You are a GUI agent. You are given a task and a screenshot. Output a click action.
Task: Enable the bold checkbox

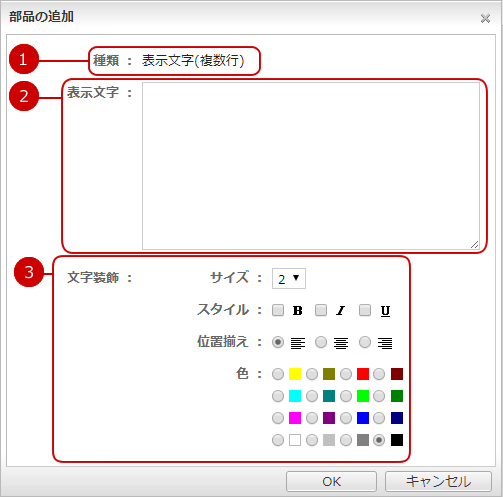[278, 310]
